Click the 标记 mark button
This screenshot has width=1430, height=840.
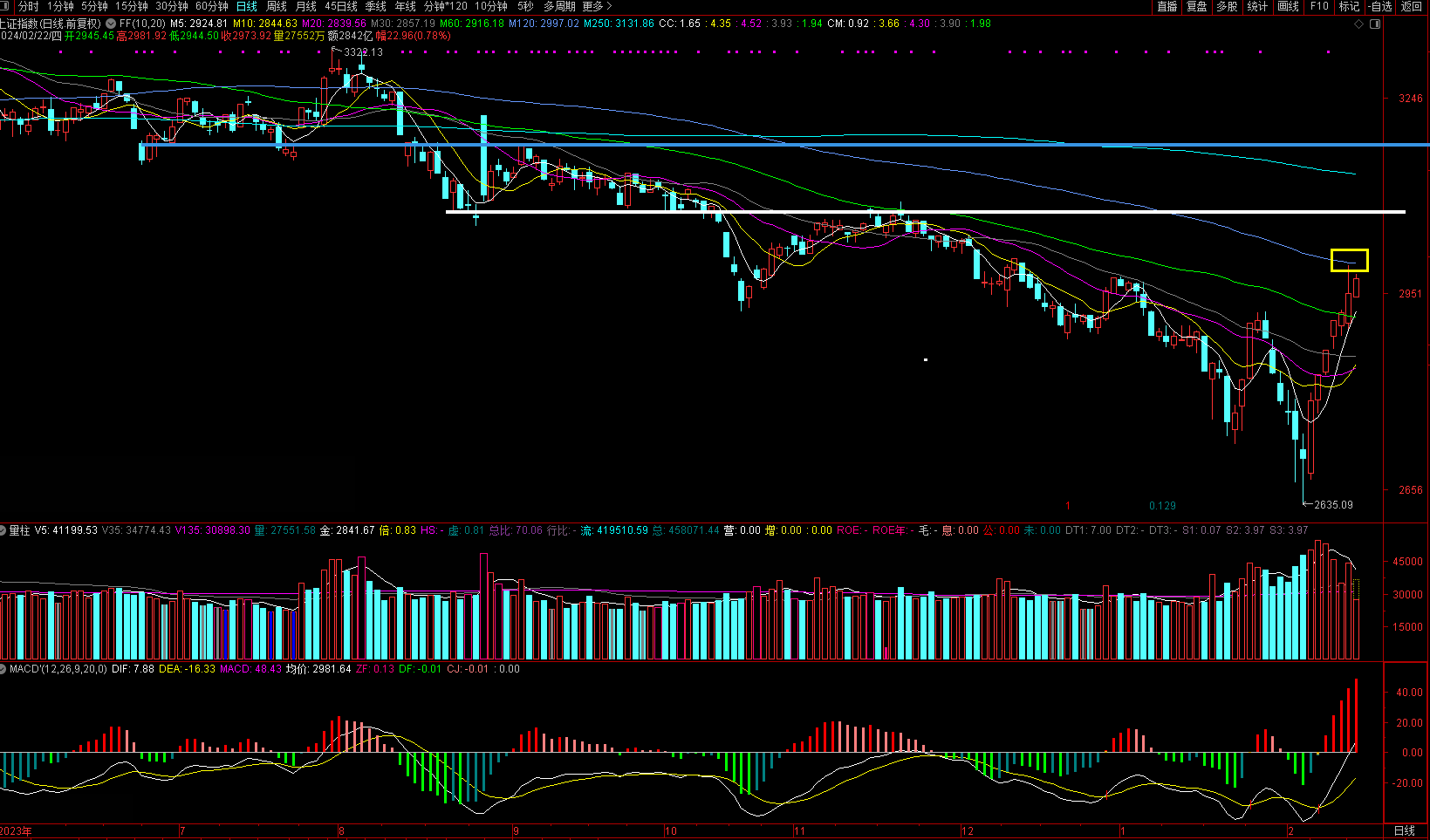(1349, 7)
